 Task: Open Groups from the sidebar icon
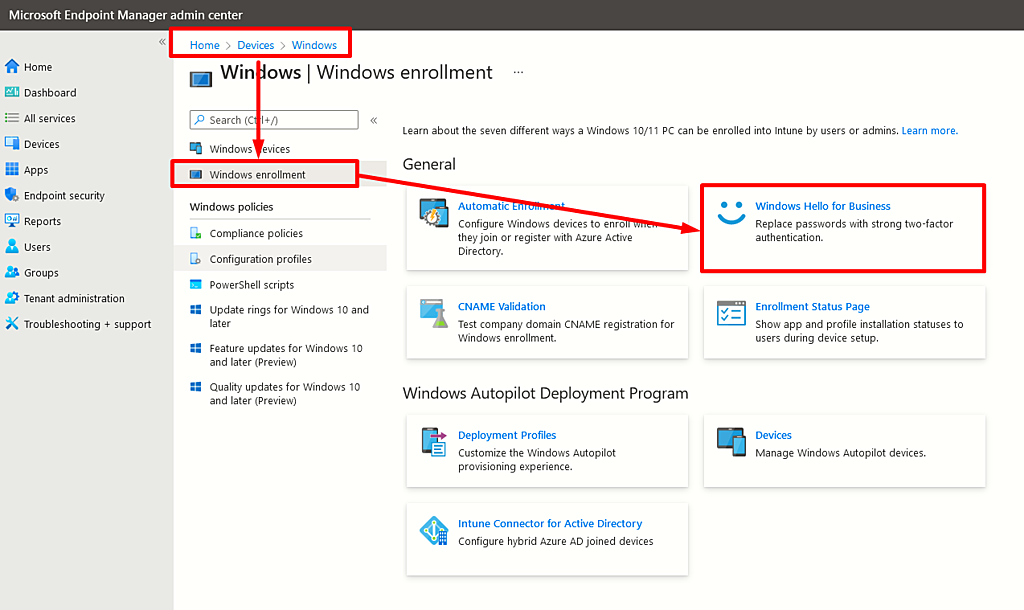coord(14,272)
